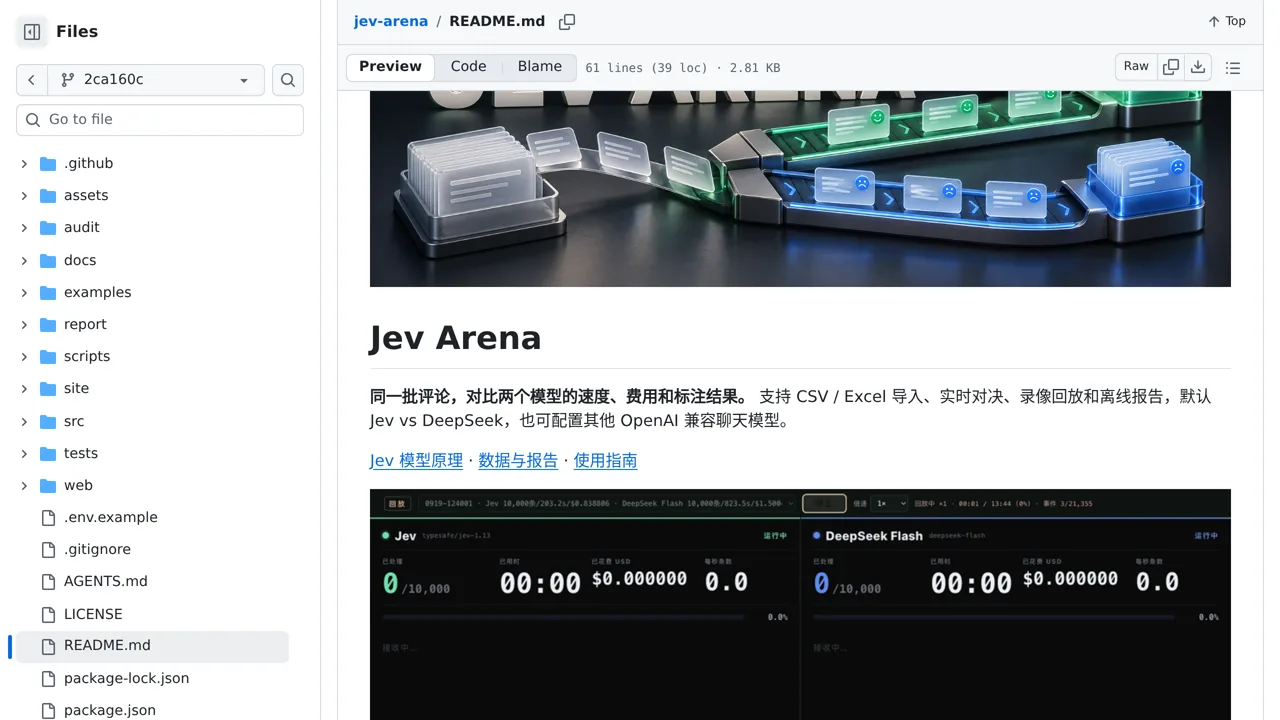
Task: Open the web folder
Action: (78, 485)
